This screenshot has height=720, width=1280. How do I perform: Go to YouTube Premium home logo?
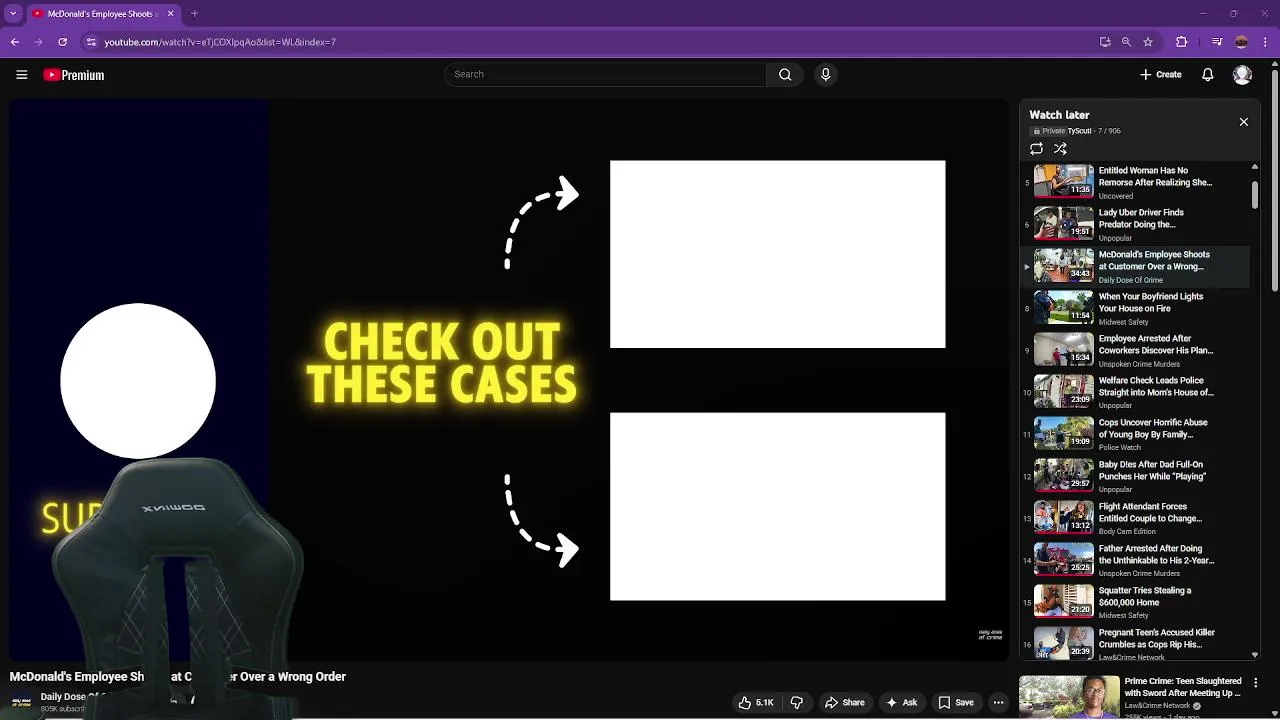tap(74, 75)
